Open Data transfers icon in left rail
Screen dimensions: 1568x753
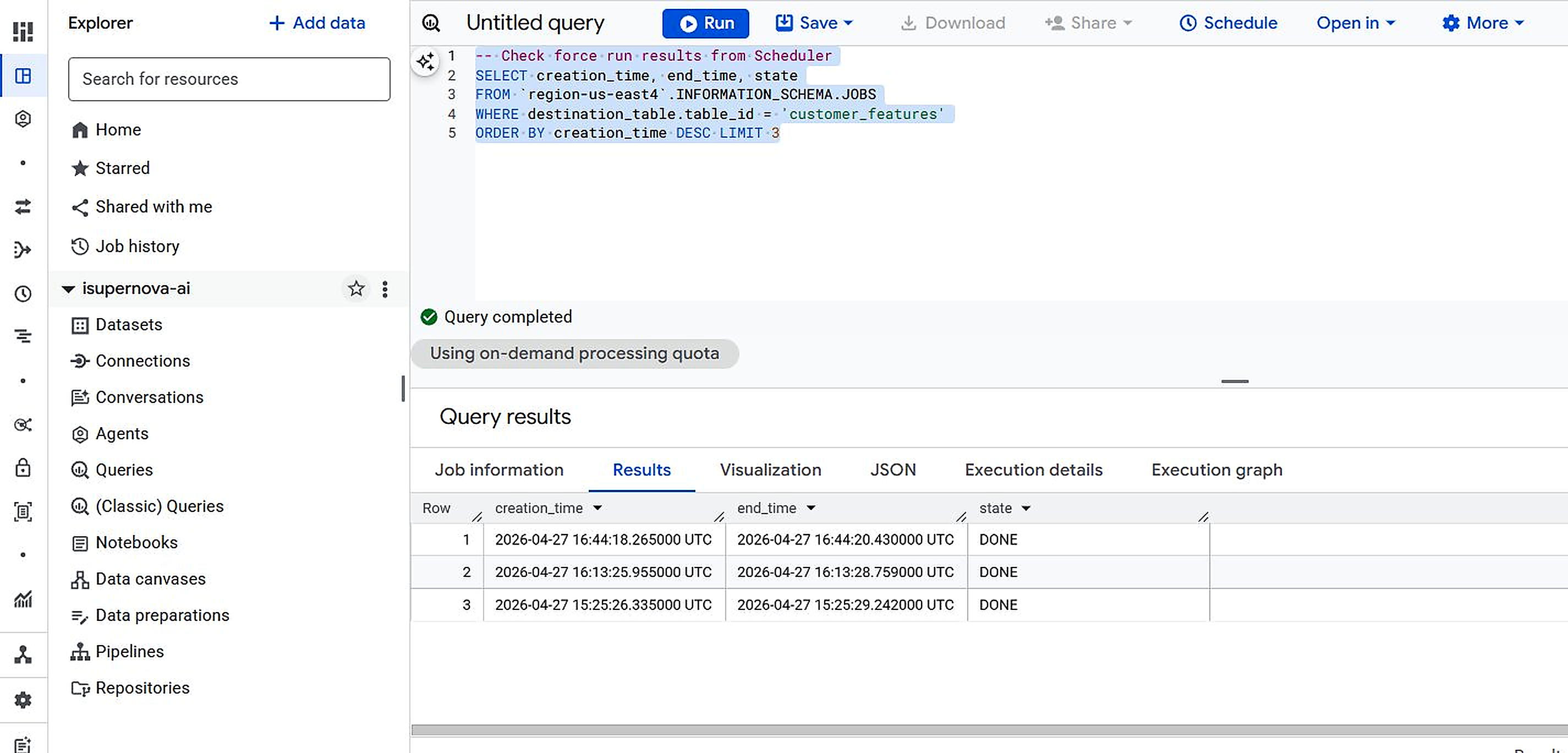[x=23, y=206]
